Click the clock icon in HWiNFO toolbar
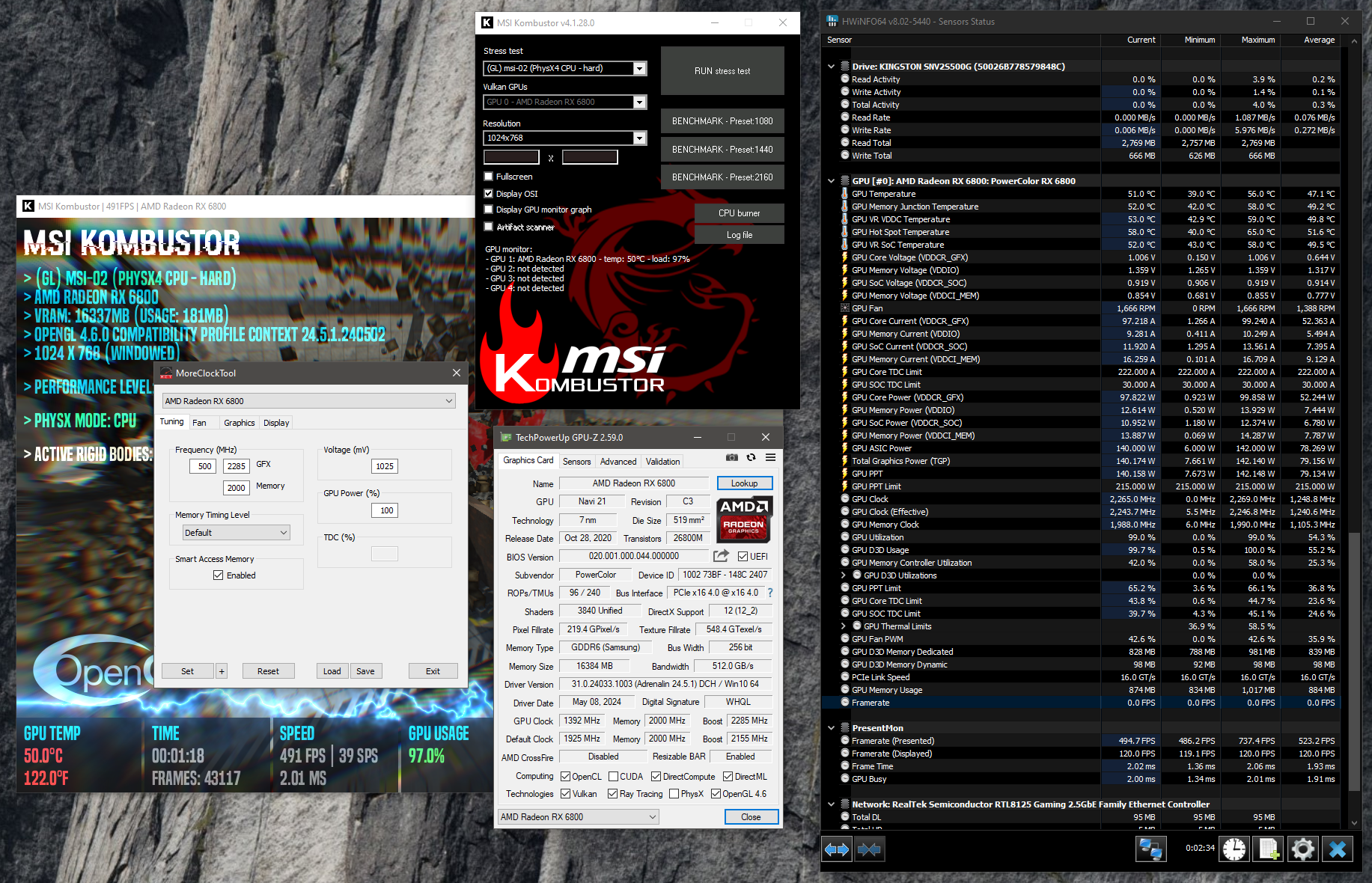Screen dimensions: 1372x883 (x=1234, y=849)
